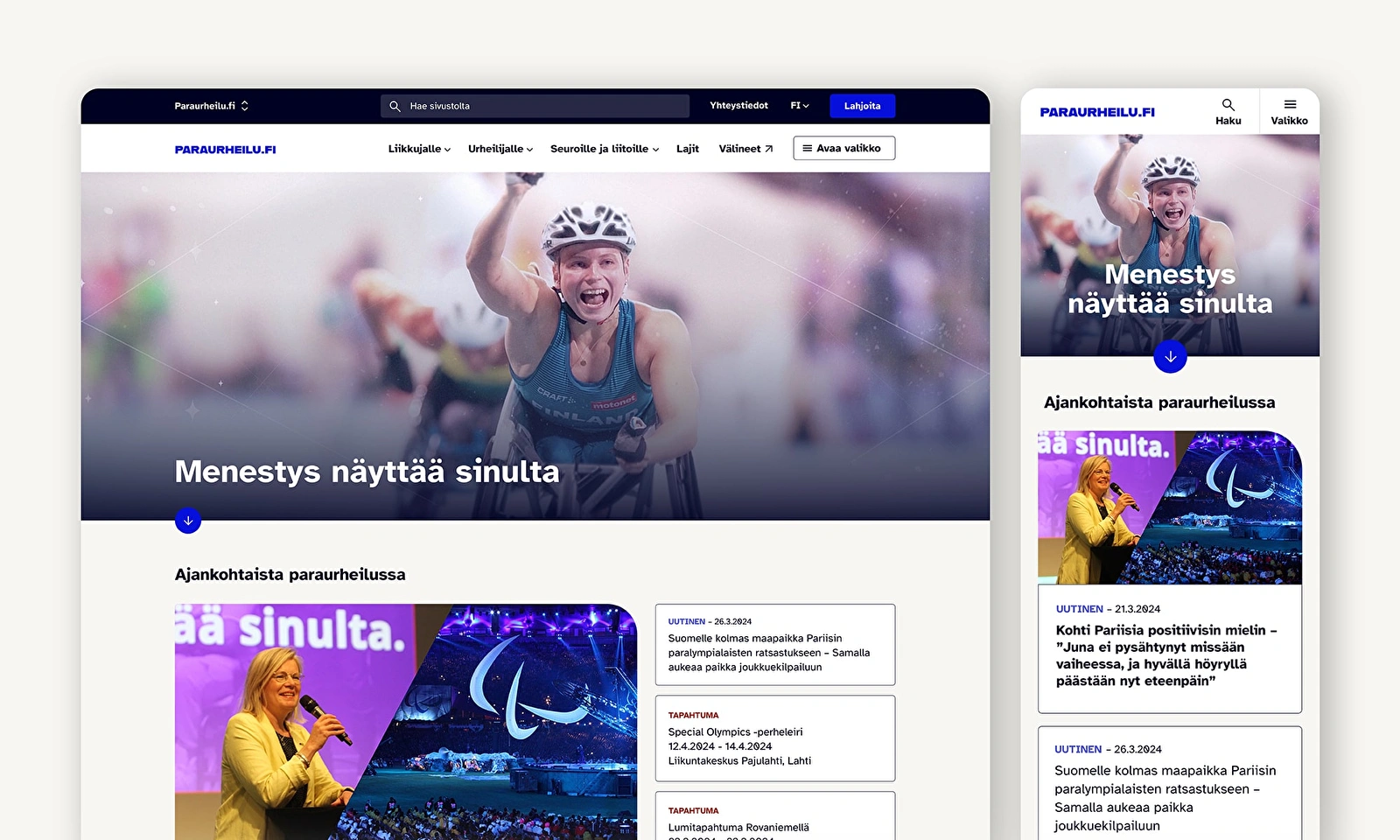The height and width of the screenshot is (840, 1400).
Task: Click mobile heading Ajankohtaista paraurheilussa
Action: [x=1159, y=402]
